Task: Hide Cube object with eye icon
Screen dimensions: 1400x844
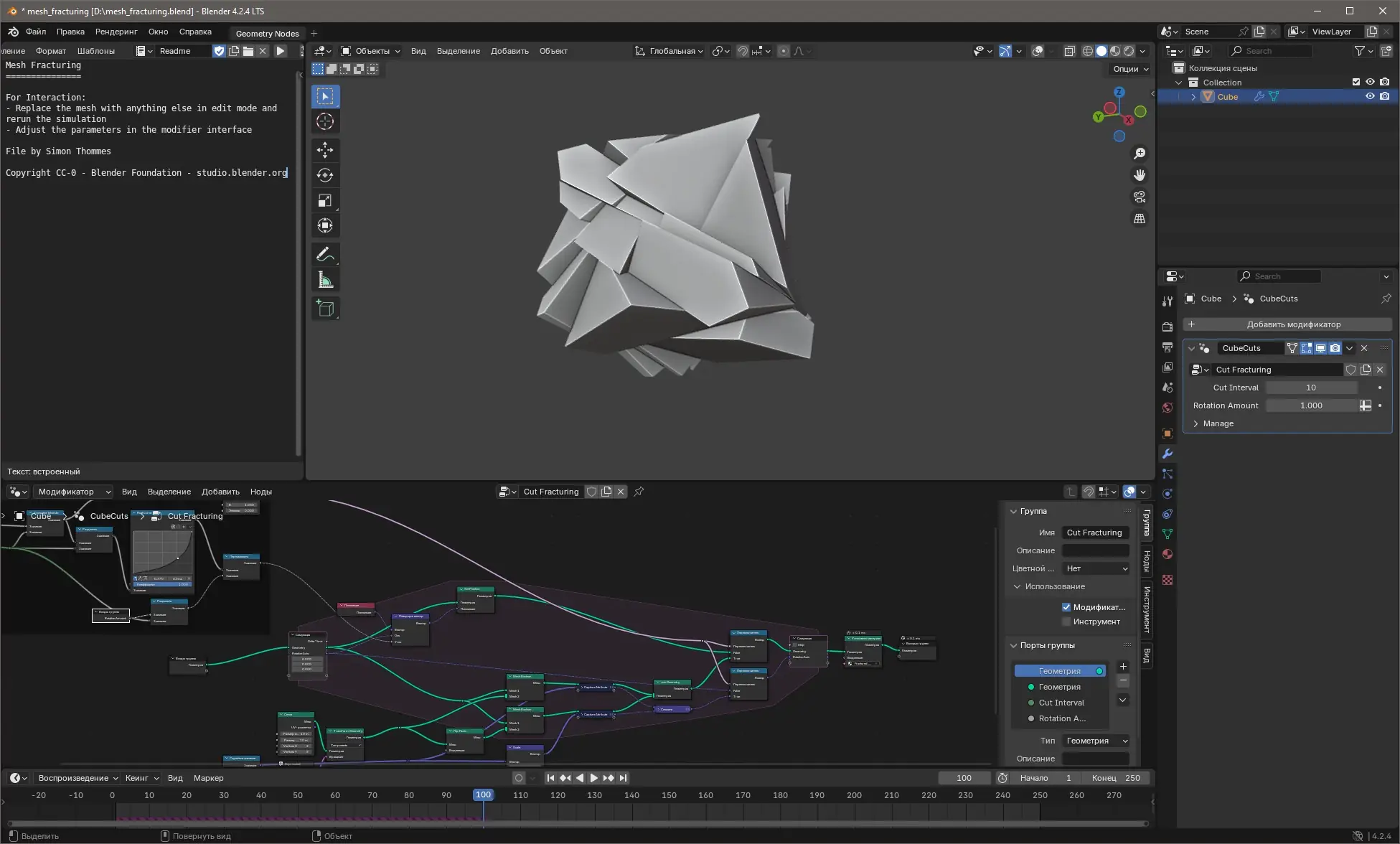Action: coord(1369,96)
